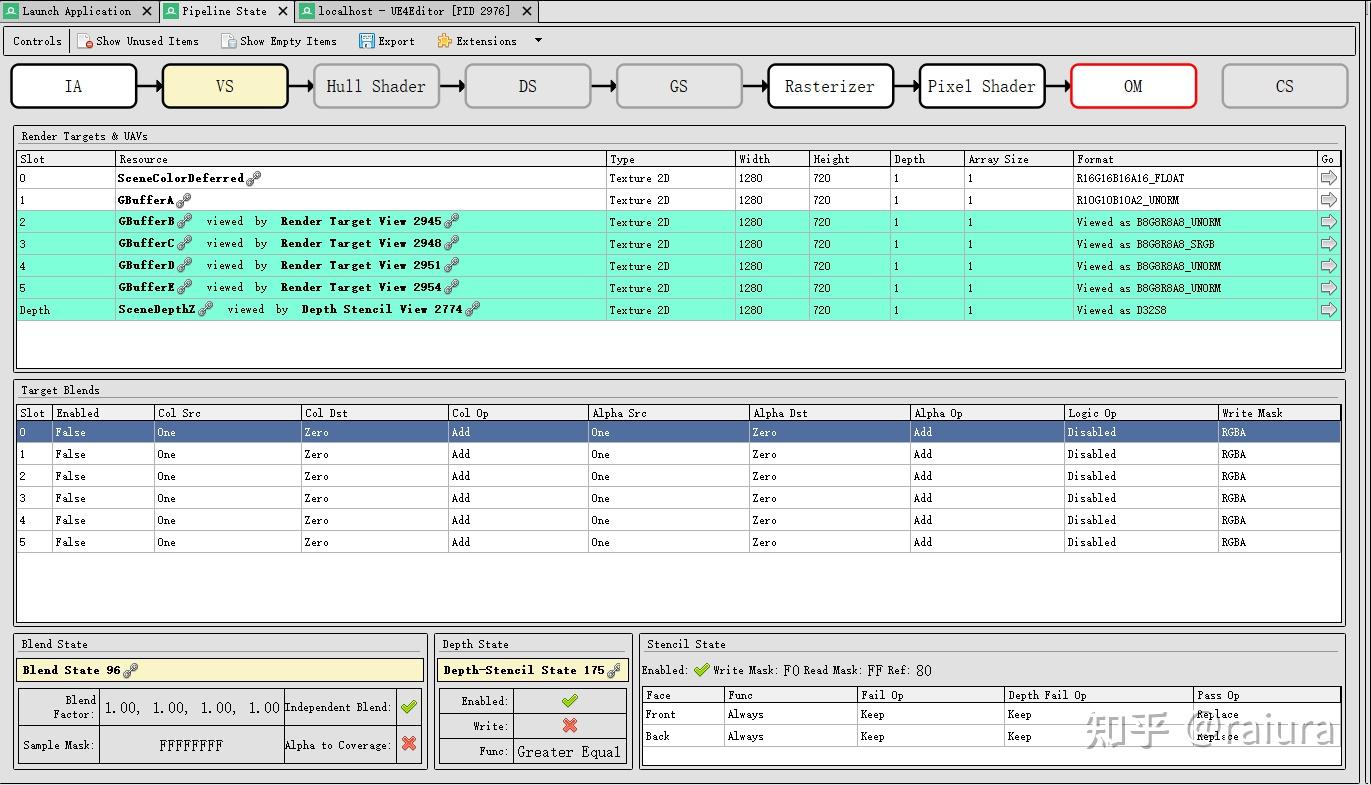Click the Independent Blend checkmark
The image size is (1371, 785).
click(x=408, y=707)
